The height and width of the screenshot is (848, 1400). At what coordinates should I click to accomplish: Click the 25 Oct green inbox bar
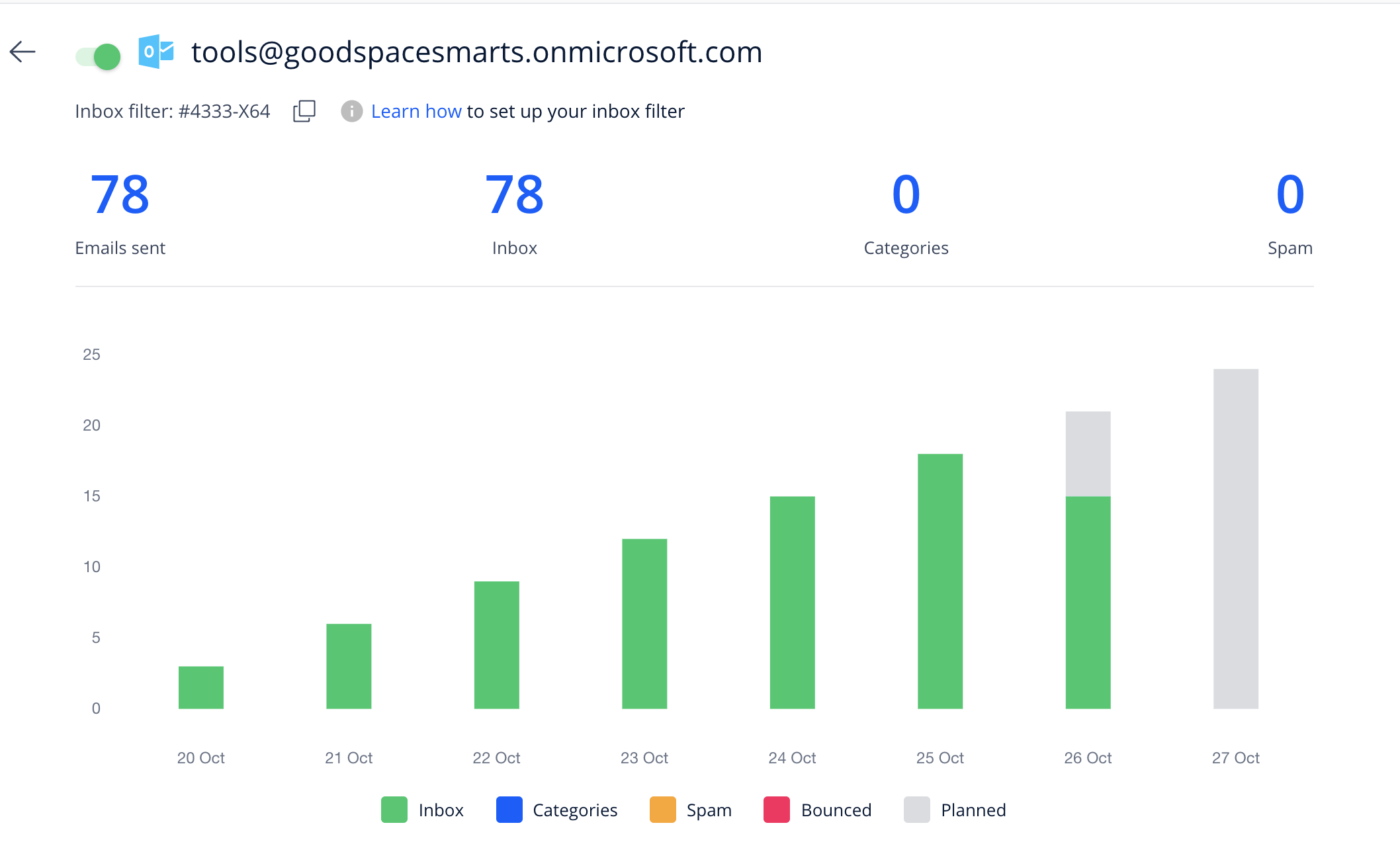(x=940, y=581)
